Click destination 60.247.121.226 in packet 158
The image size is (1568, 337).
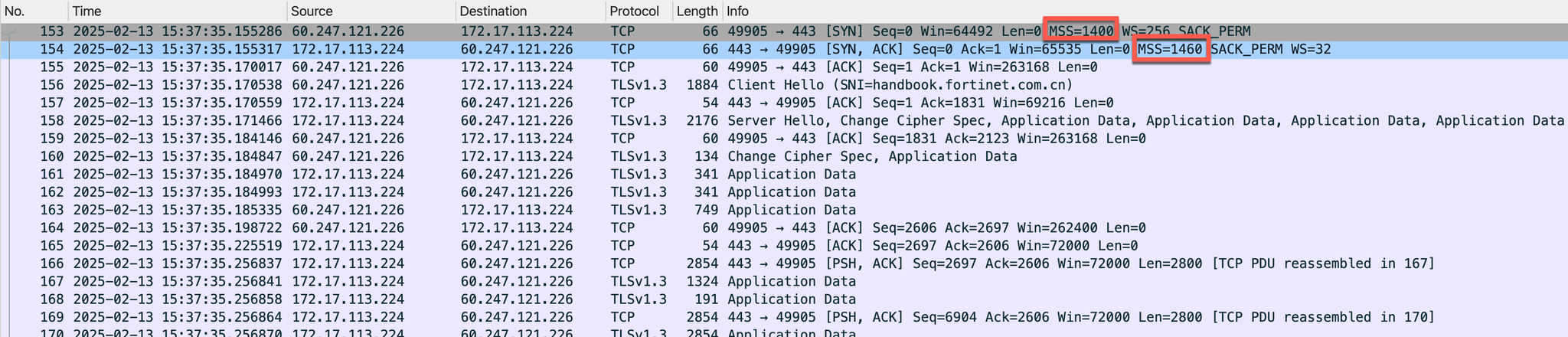coord(517,121)
